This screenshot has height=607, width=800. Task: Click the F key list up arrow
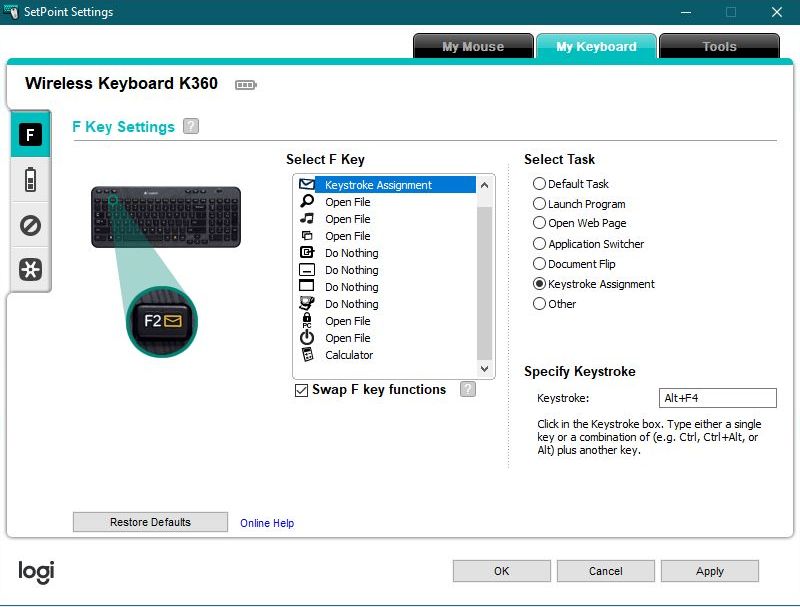485,185
